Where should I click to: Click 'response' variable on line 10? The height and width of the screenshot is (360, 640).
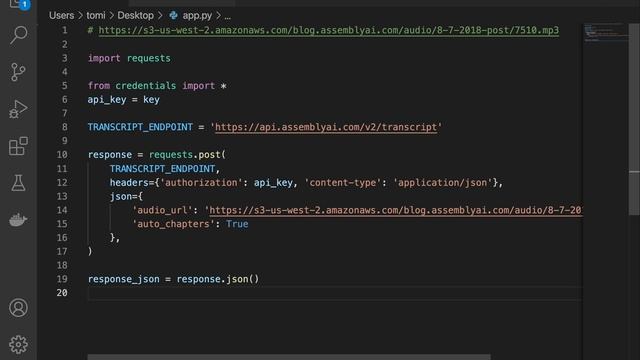pos(110,155)
